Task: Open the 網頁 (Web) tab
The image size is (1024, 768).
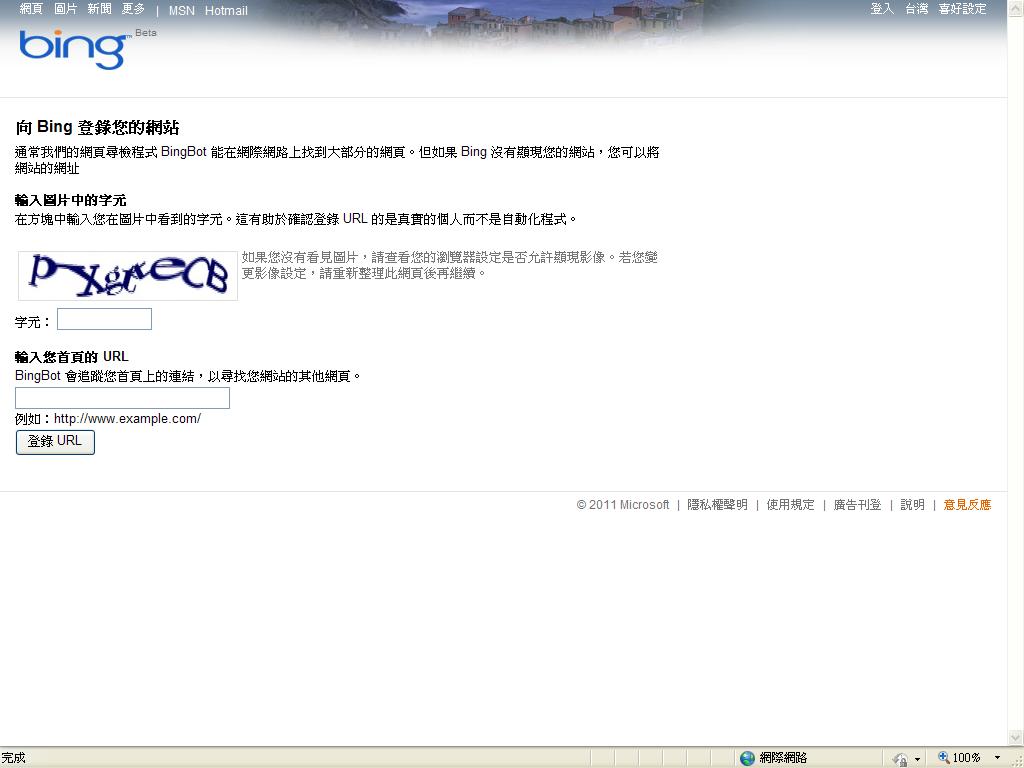Action: click(x=31, y=9)
